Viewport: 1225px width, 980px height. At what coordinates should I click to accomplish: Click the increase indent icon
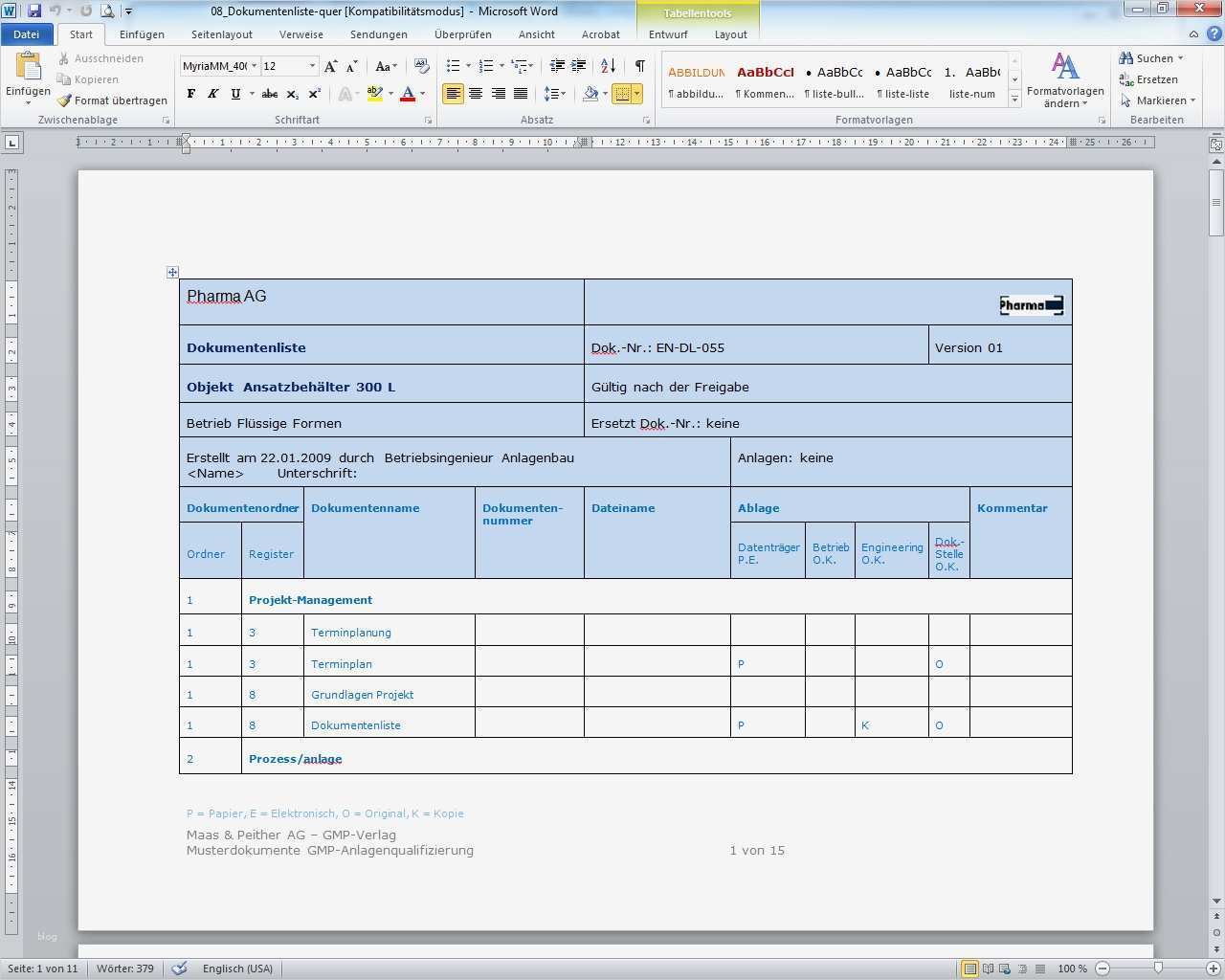point(579,66)
